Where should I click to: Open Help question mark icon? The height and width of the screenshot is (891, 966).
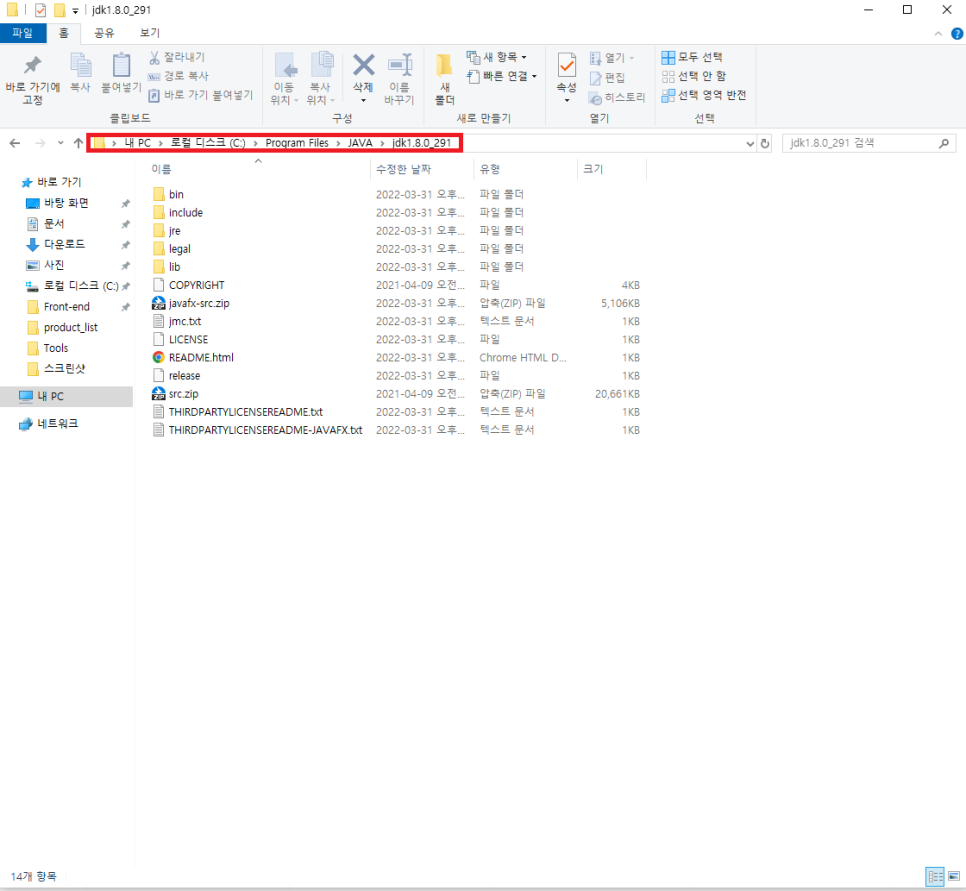point(957,34)
